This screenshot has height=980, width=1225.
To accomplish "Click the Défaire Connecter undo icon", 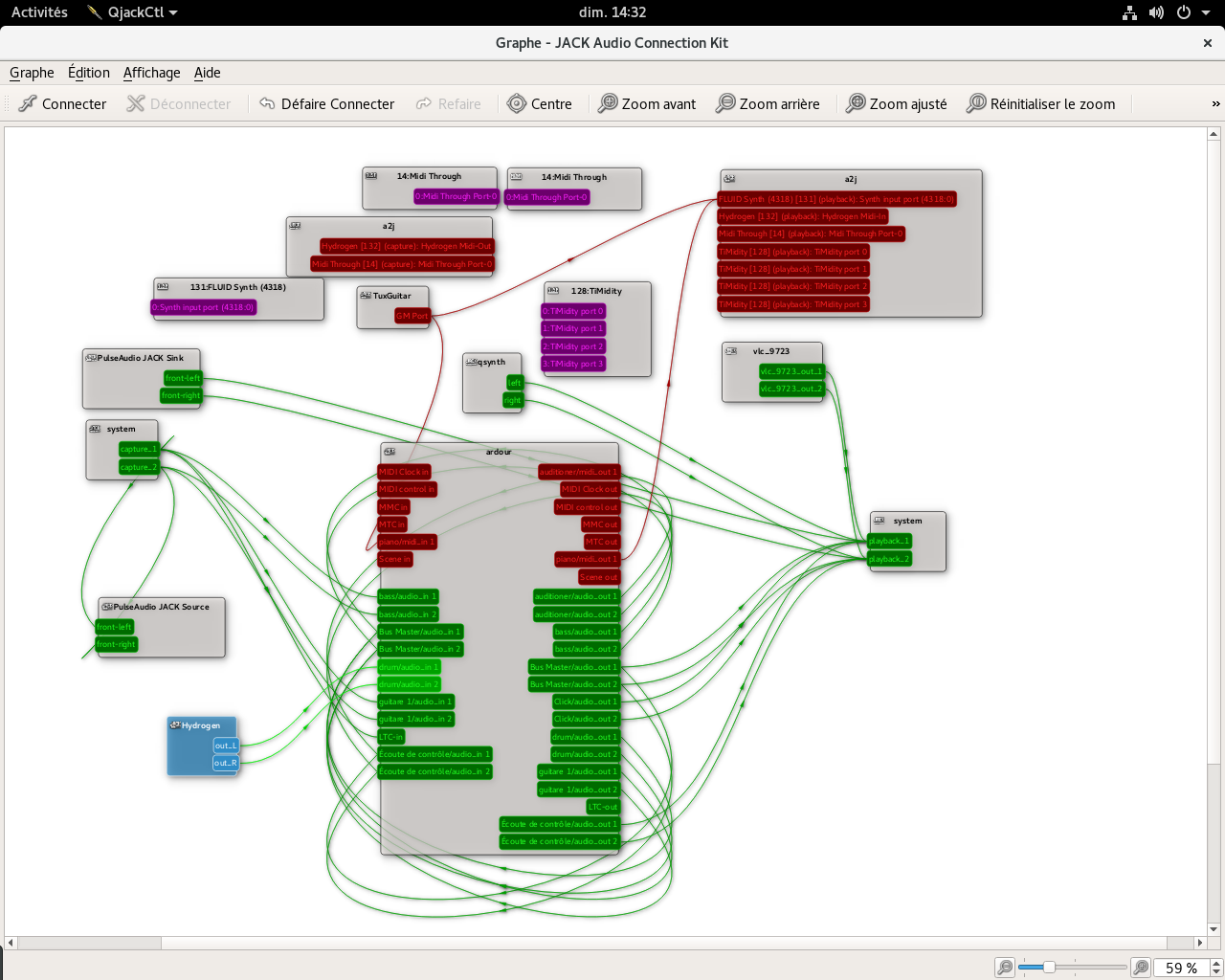I will coord(267,103).
